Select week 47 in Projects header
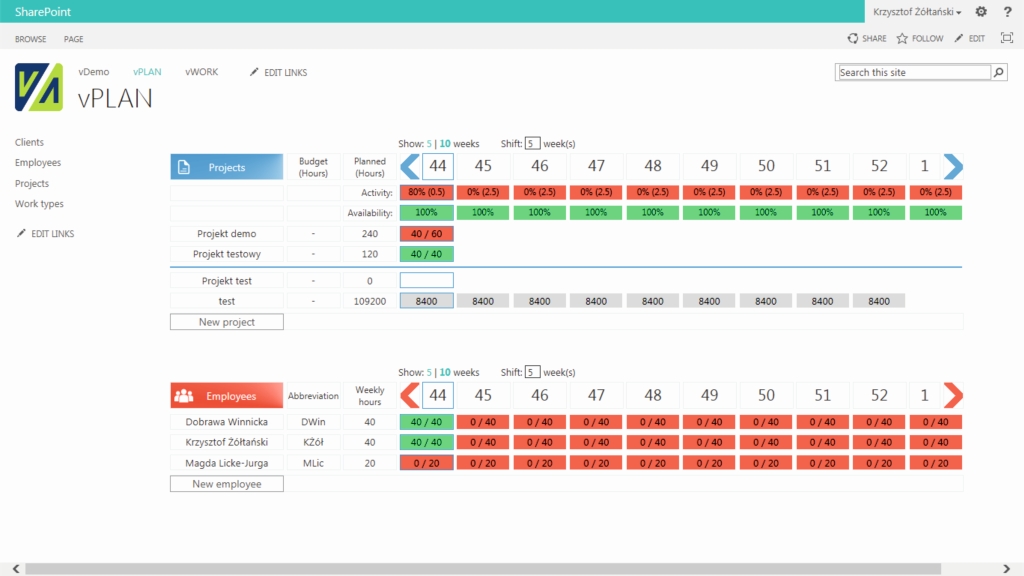1024x576 pixels. click(x=596, y=167)
